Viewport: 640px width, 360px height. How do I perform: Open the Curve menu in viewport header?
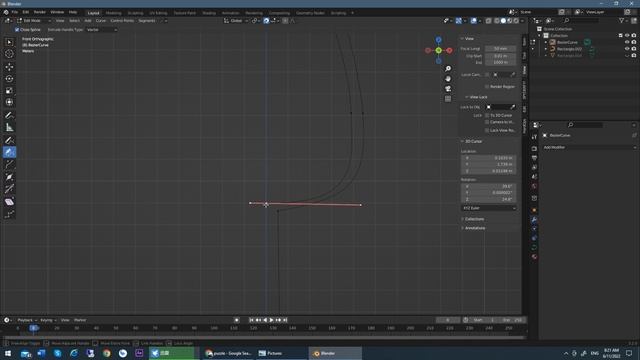pyautogui.click(x=100, y=21)
